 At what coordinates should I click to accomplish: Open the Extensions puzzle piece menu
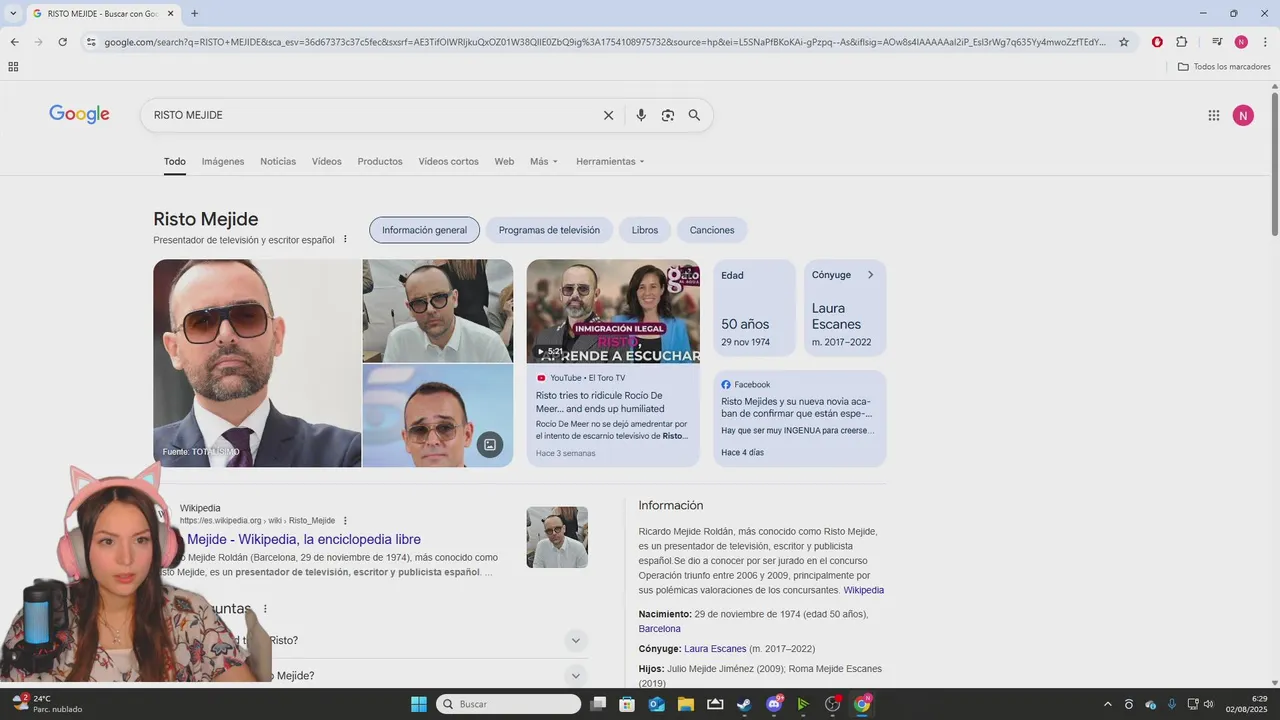[1181, 42]
